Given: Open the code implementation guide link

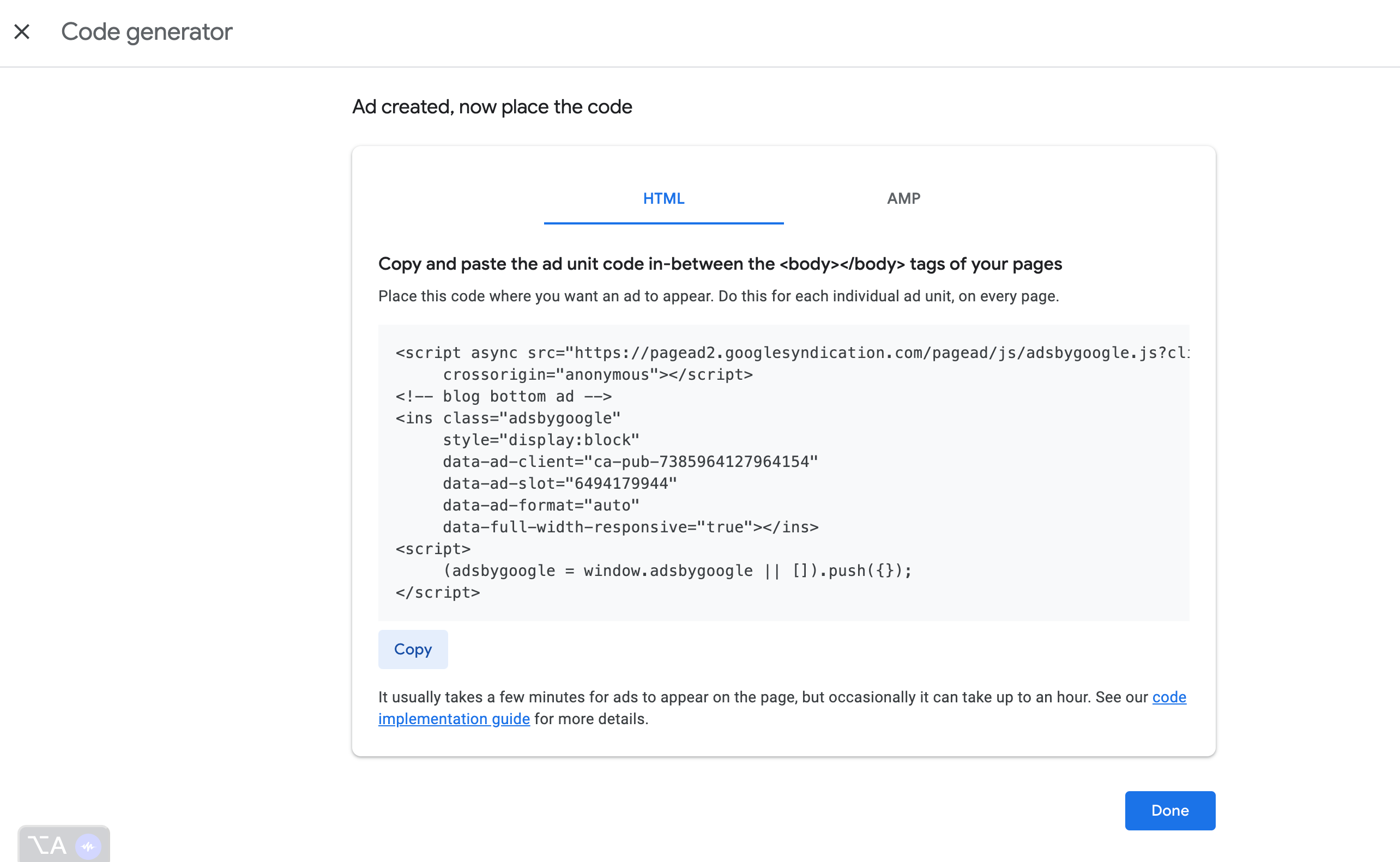Looking at the screenshot, I should 454,719.
